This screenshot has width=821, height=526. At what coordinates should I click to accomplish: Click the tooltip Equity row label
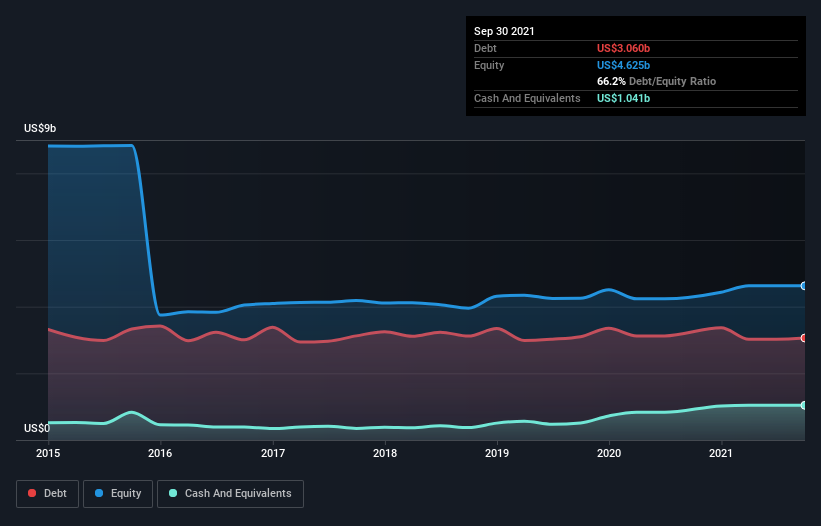click(x=489, y=65)
